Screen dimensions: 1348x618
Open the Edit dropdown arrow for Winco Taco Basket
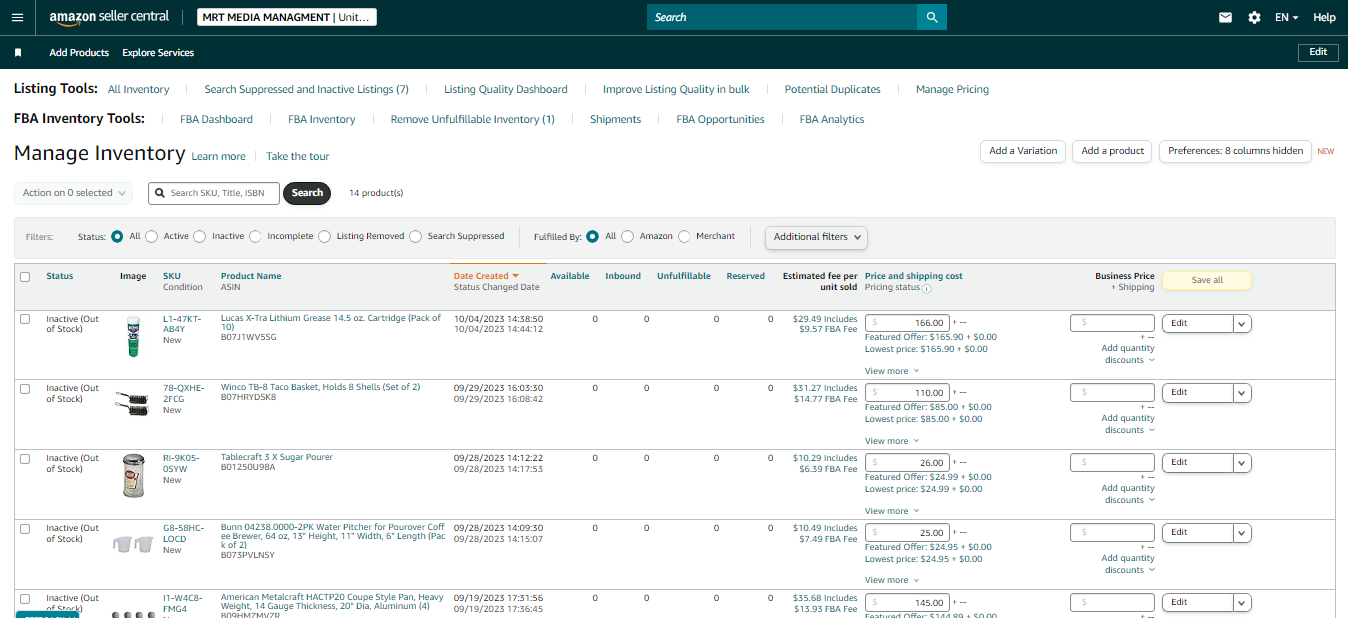point(1242,393)
